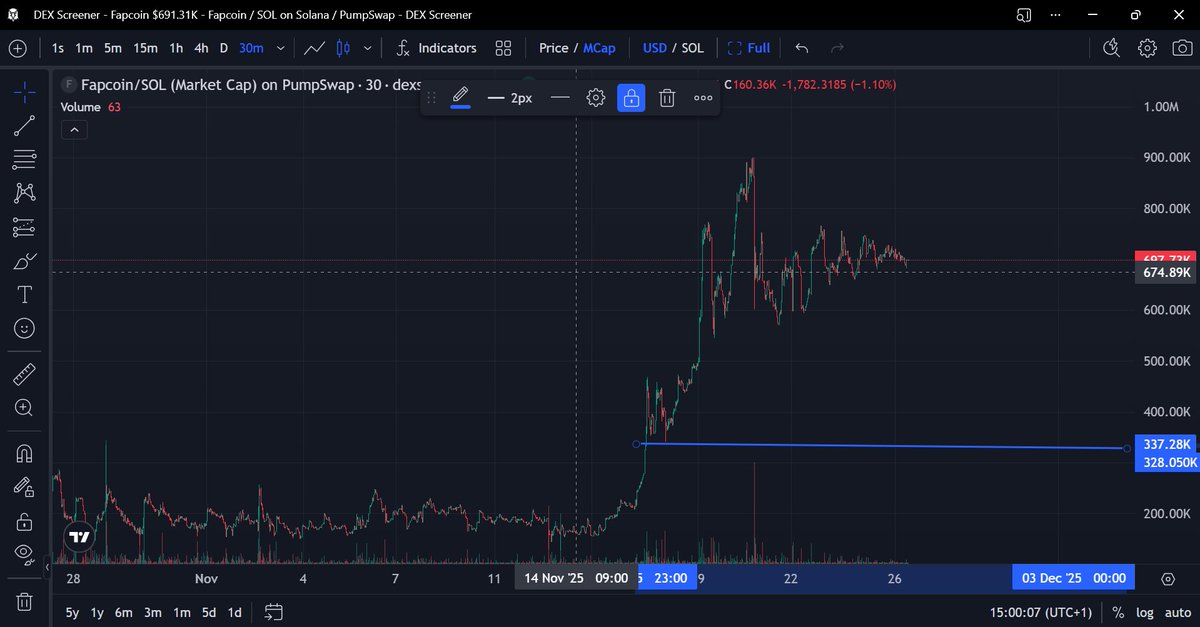Toggle the magnet mode
Viewport: 1200px width, 627px height.
[x=24, y=454]
